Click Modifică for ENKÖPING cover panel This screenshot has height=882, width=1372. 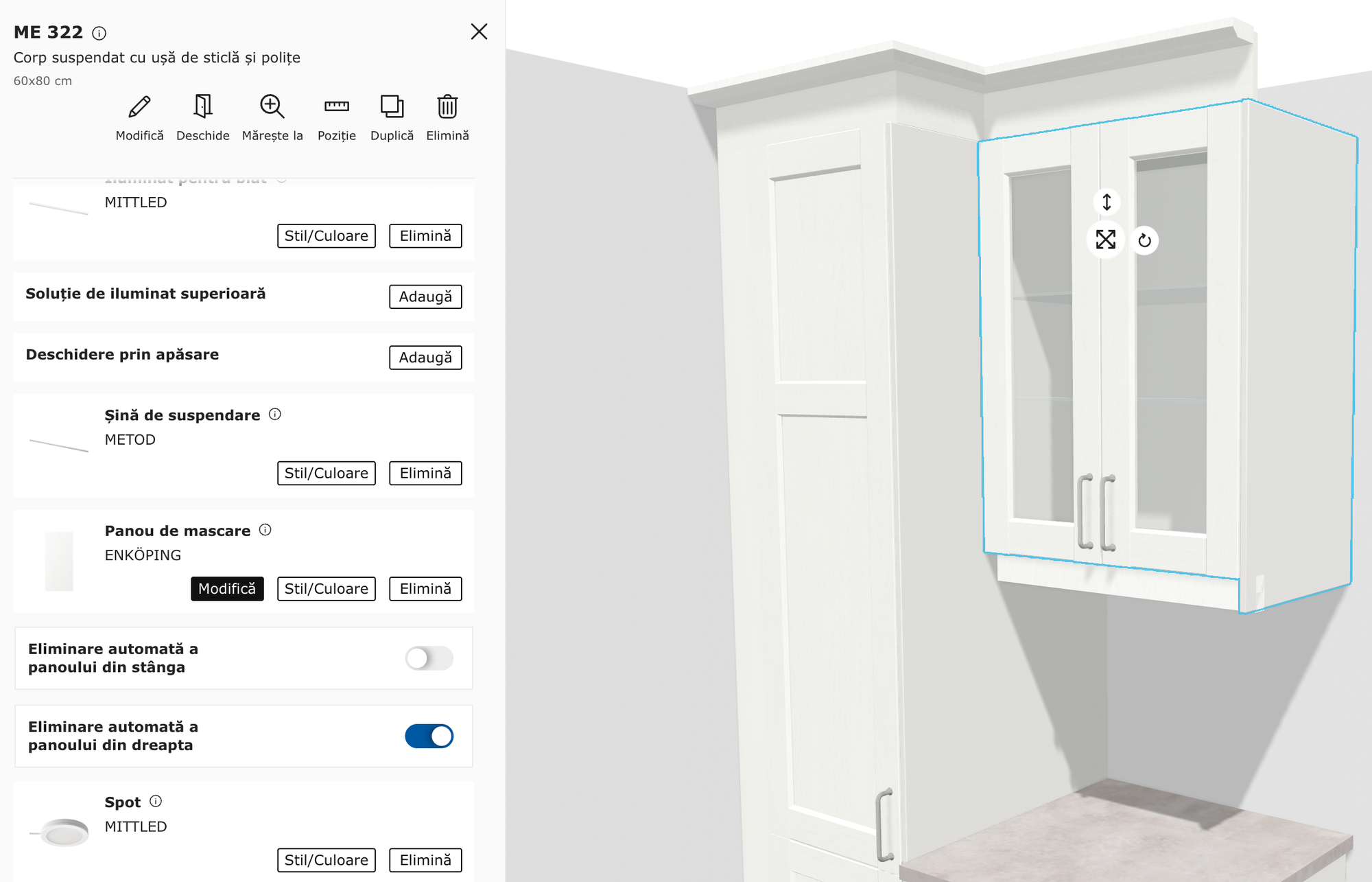click(x=227, y=589)
